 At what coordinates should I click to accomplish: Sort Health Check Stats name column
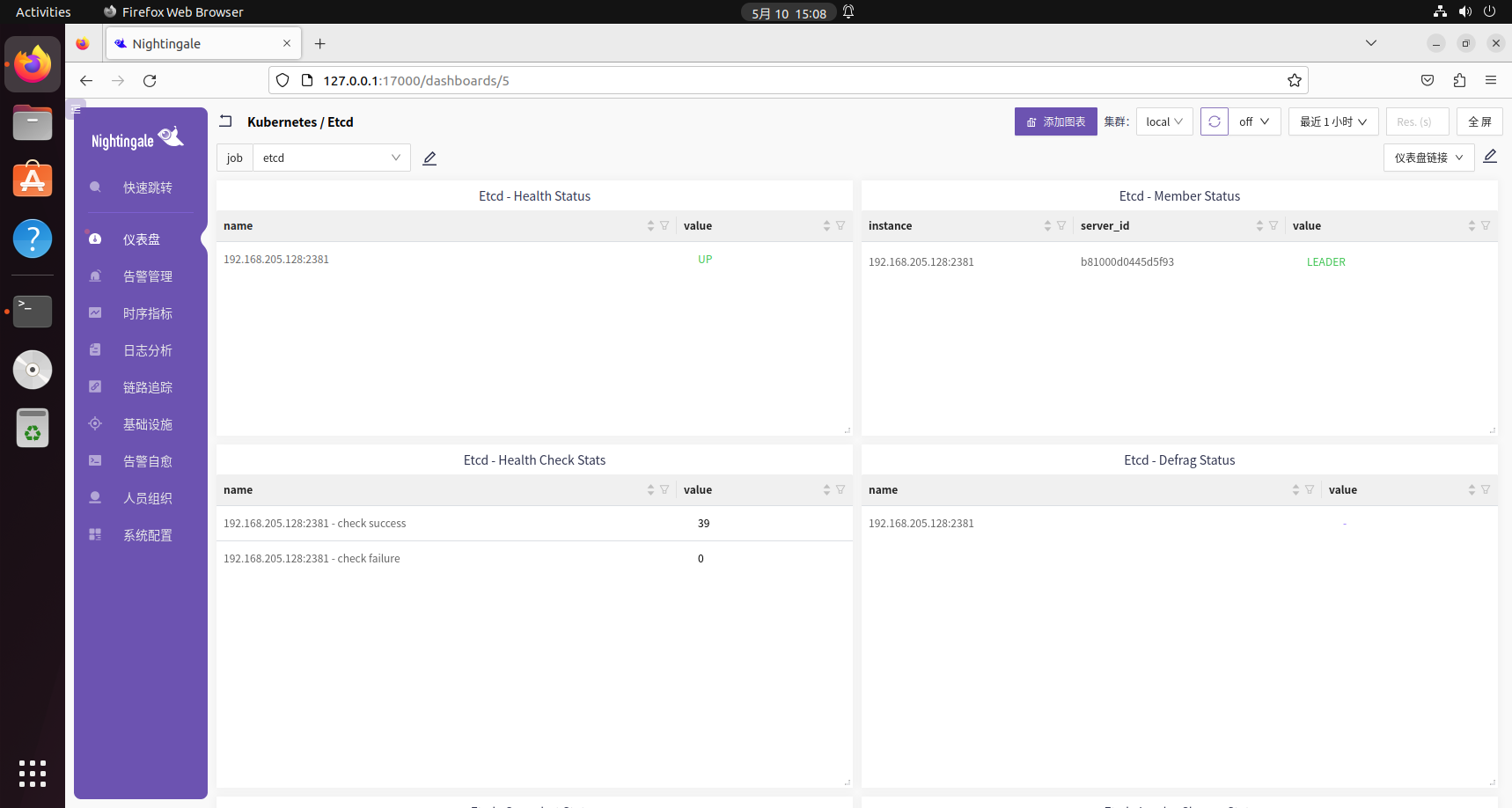click(x=650, y=490)
